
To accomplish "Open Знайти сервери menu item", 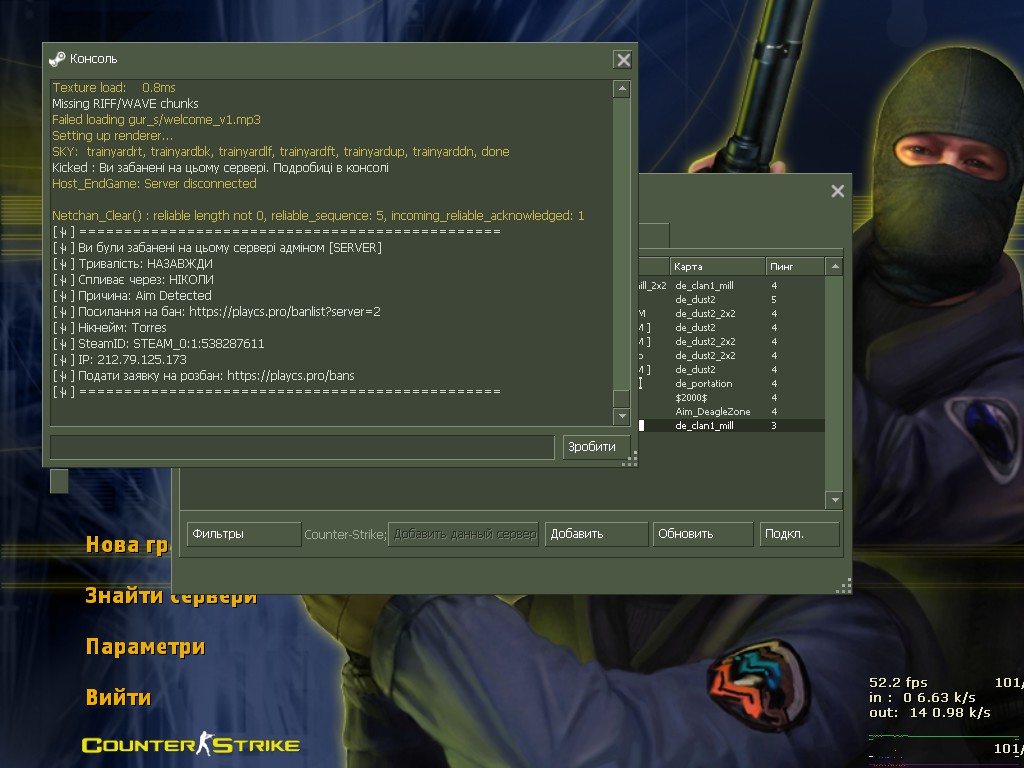I will tap(171, 596).
